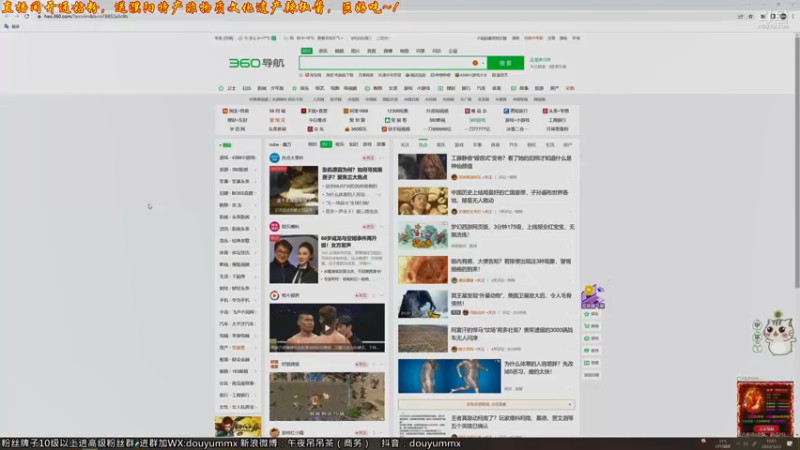Click the login link beside the search button
This screenshot has height=450, width=800.
(x=540, y=60)
